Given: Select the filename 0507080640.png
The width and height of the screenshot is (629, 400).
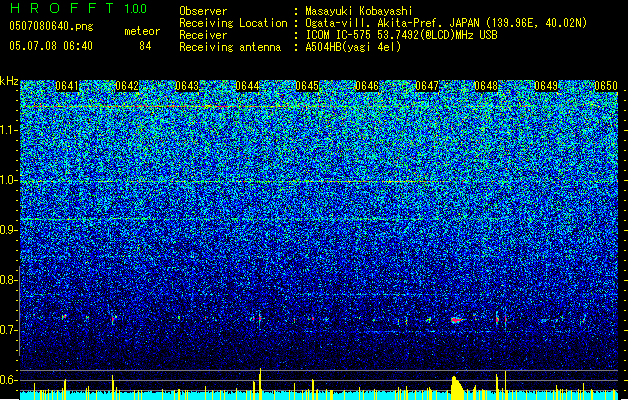Looking at the screenshot, I should pyautogui.click(x=51, y=26).
